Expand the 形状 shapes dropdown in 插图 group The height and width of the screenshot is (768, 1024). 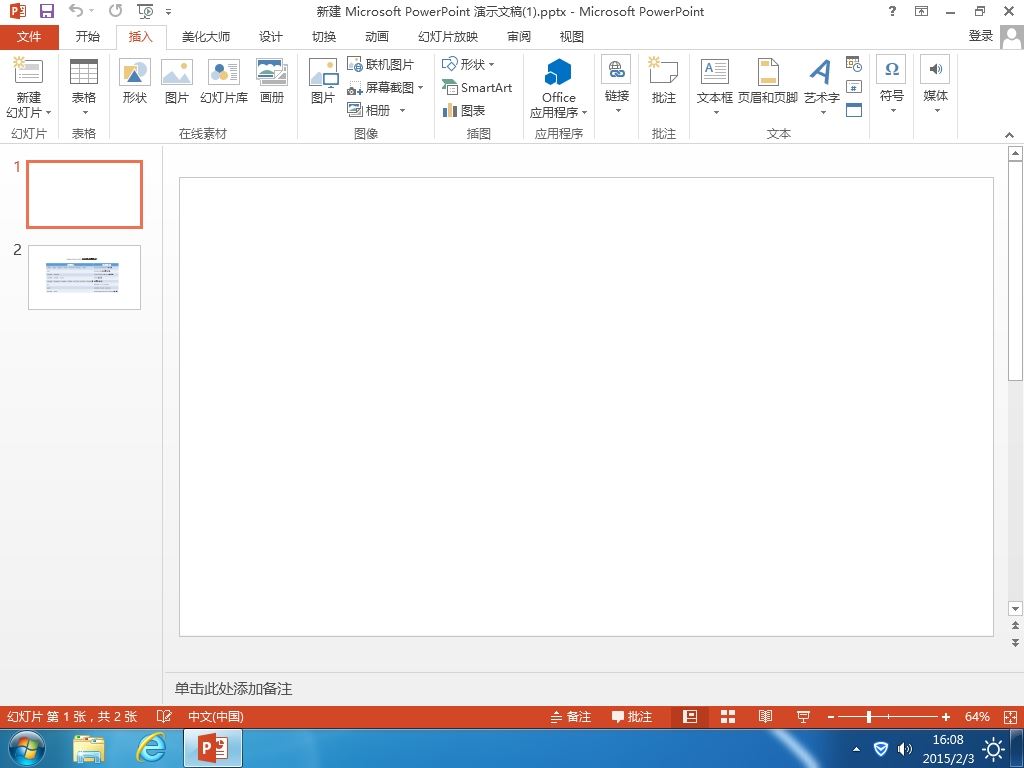491,65
